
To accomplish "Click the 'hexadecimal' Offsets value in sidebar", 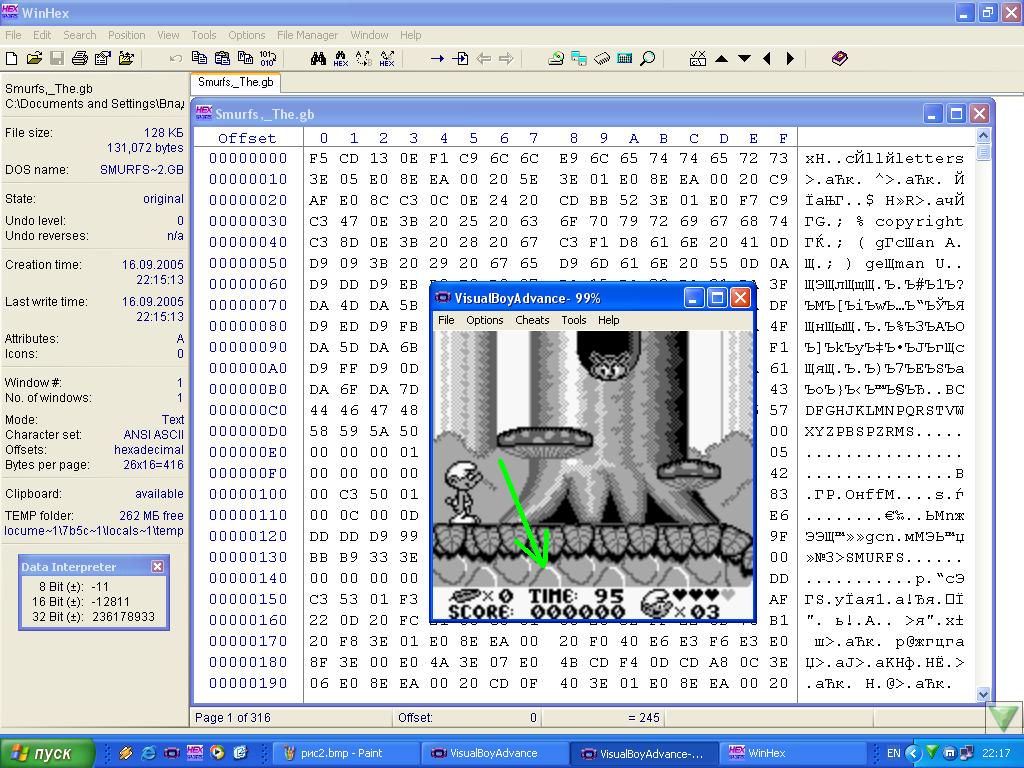I will pyautogui.click(x=149, y=450).
